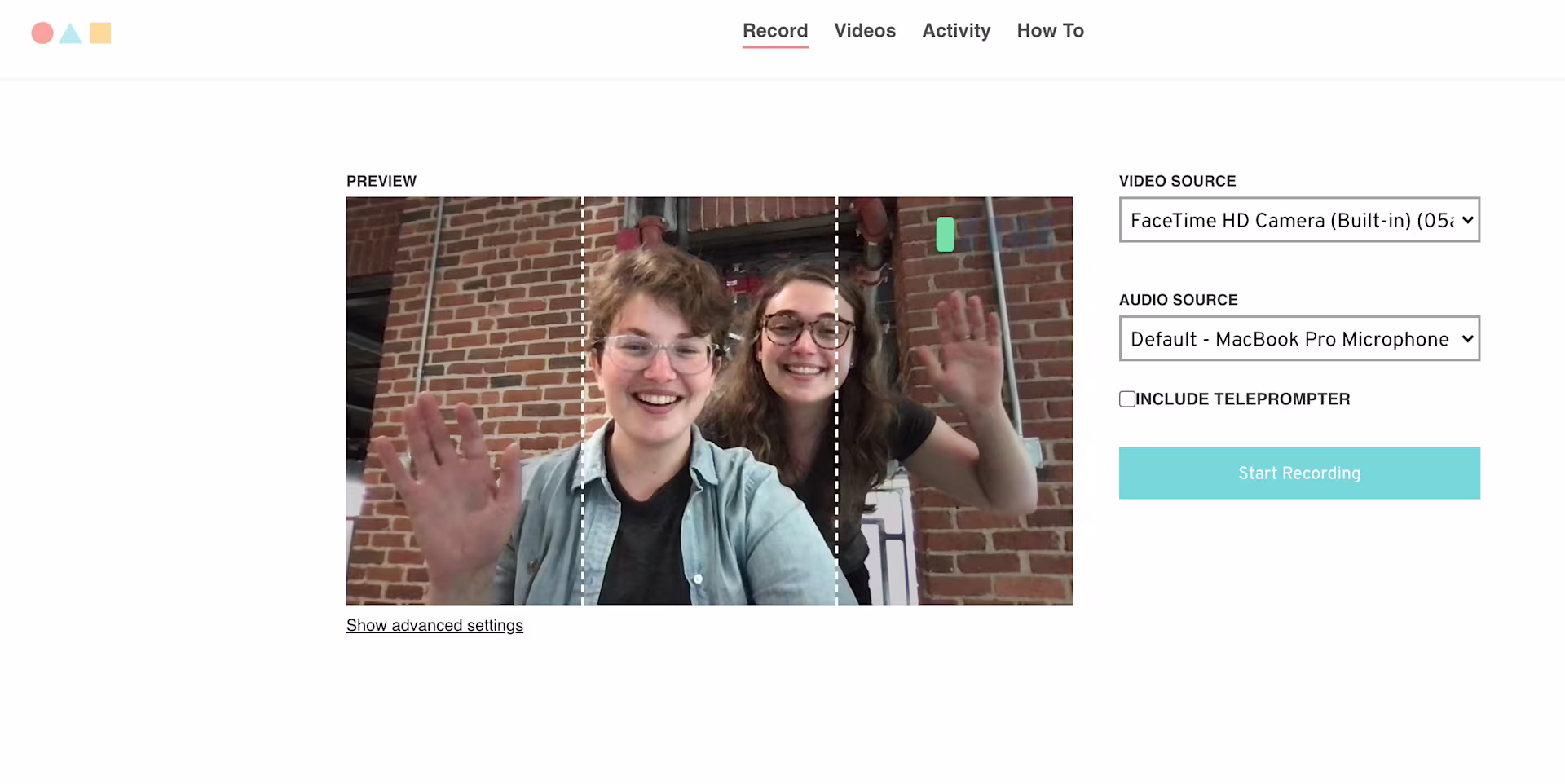Click the PREVIEW label

coord(381,181)
